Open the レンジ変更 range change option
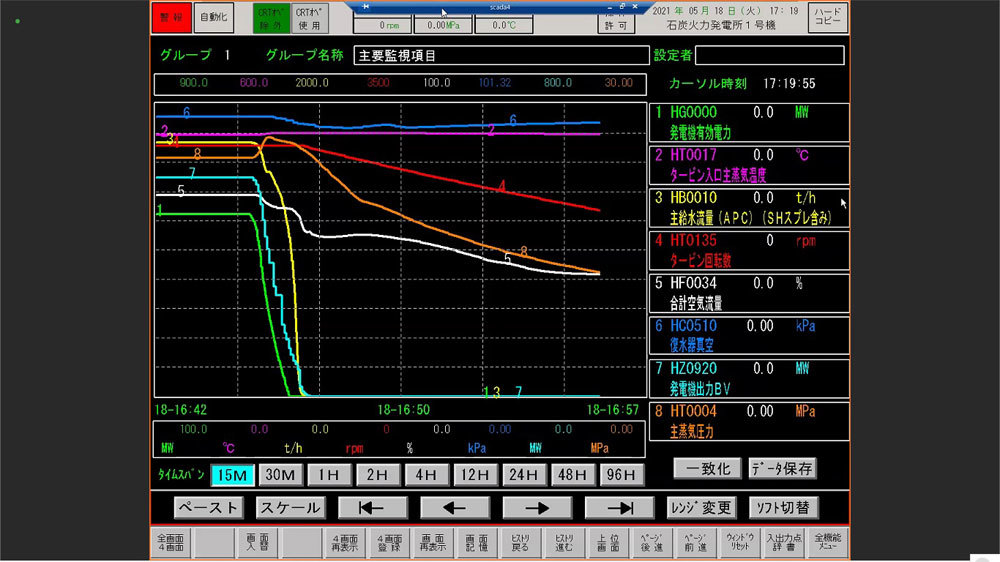1000x562 pixels. point(702,507)
